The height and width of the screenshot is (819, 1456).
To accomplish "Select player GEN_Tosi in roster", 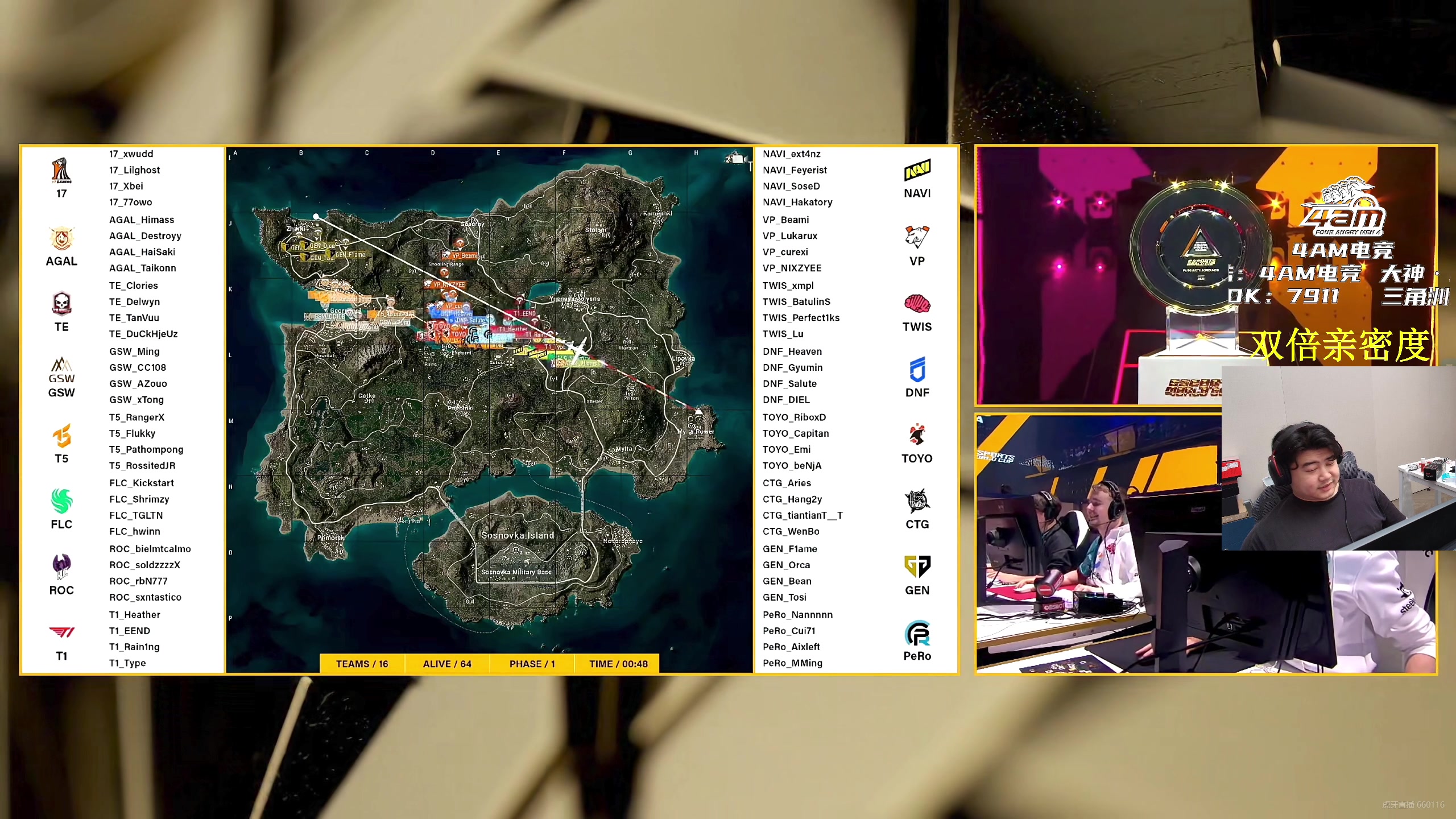I will 784,597.
